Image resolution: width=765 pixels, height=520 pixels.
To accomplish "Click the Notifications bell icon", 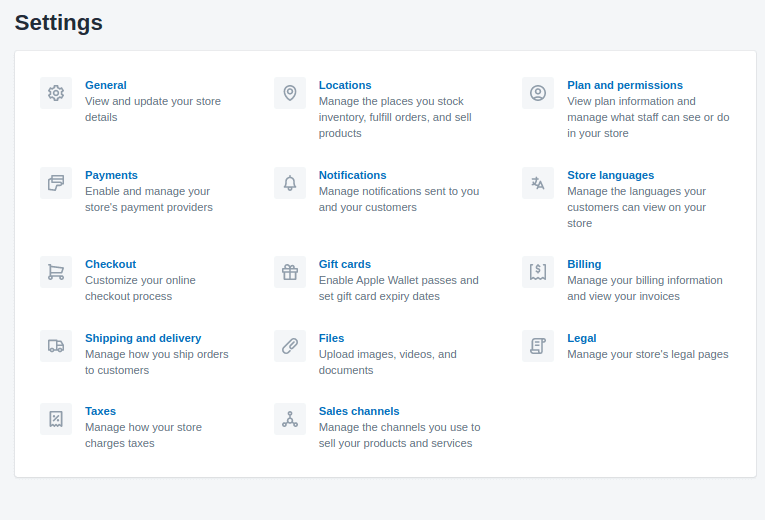I will 290,183.
